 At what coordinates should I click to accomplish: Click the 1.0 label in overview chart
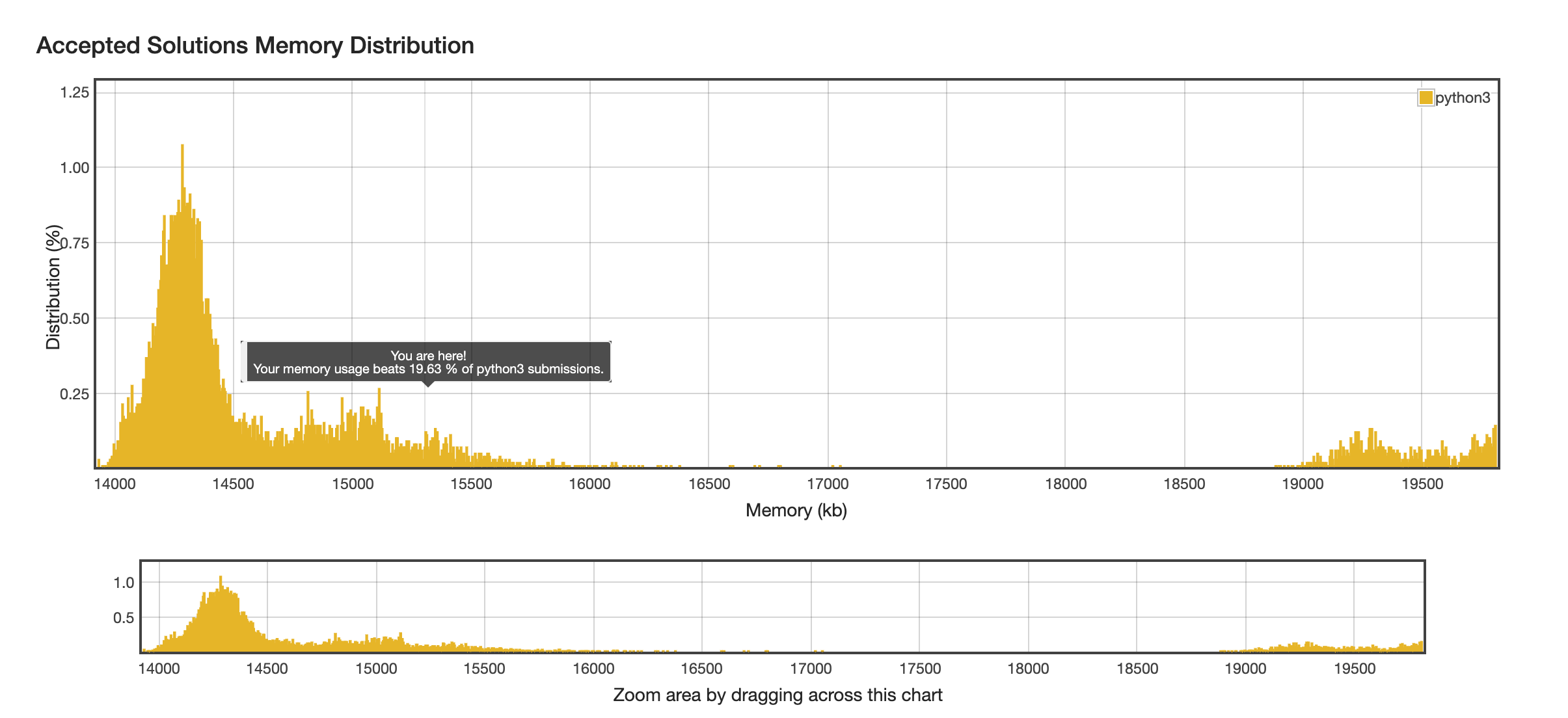click(x=124, y=583)
